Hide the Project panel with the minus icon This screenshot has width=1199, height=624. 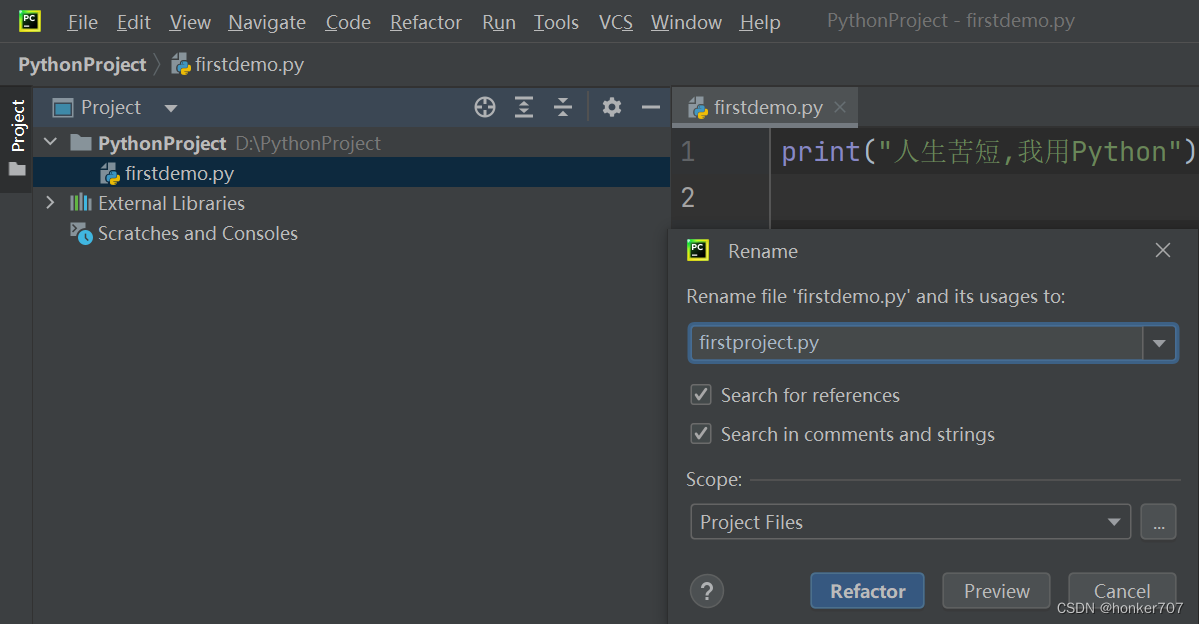651,108
